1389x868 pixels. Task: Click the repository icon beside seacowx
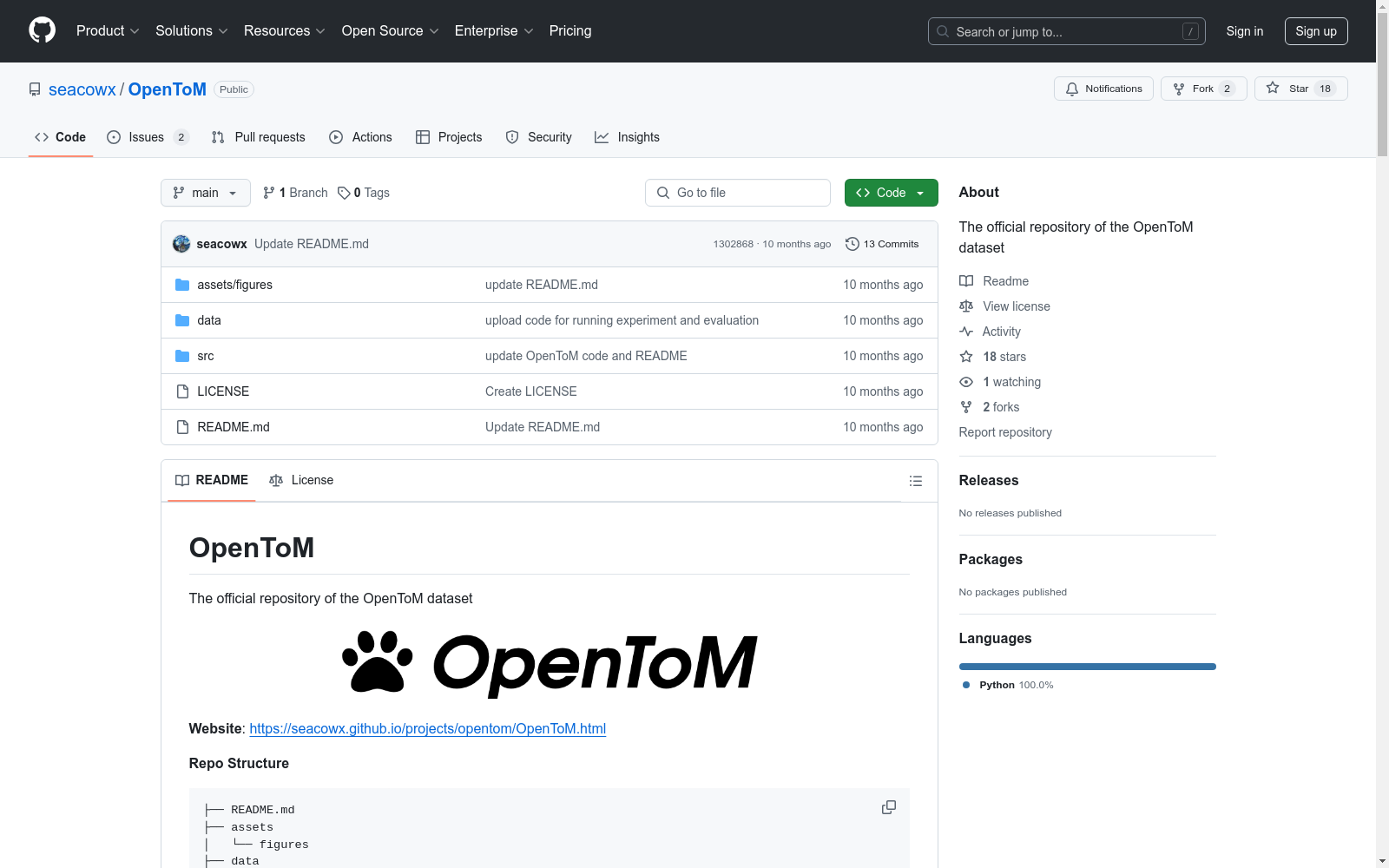[x=35, y=89]
